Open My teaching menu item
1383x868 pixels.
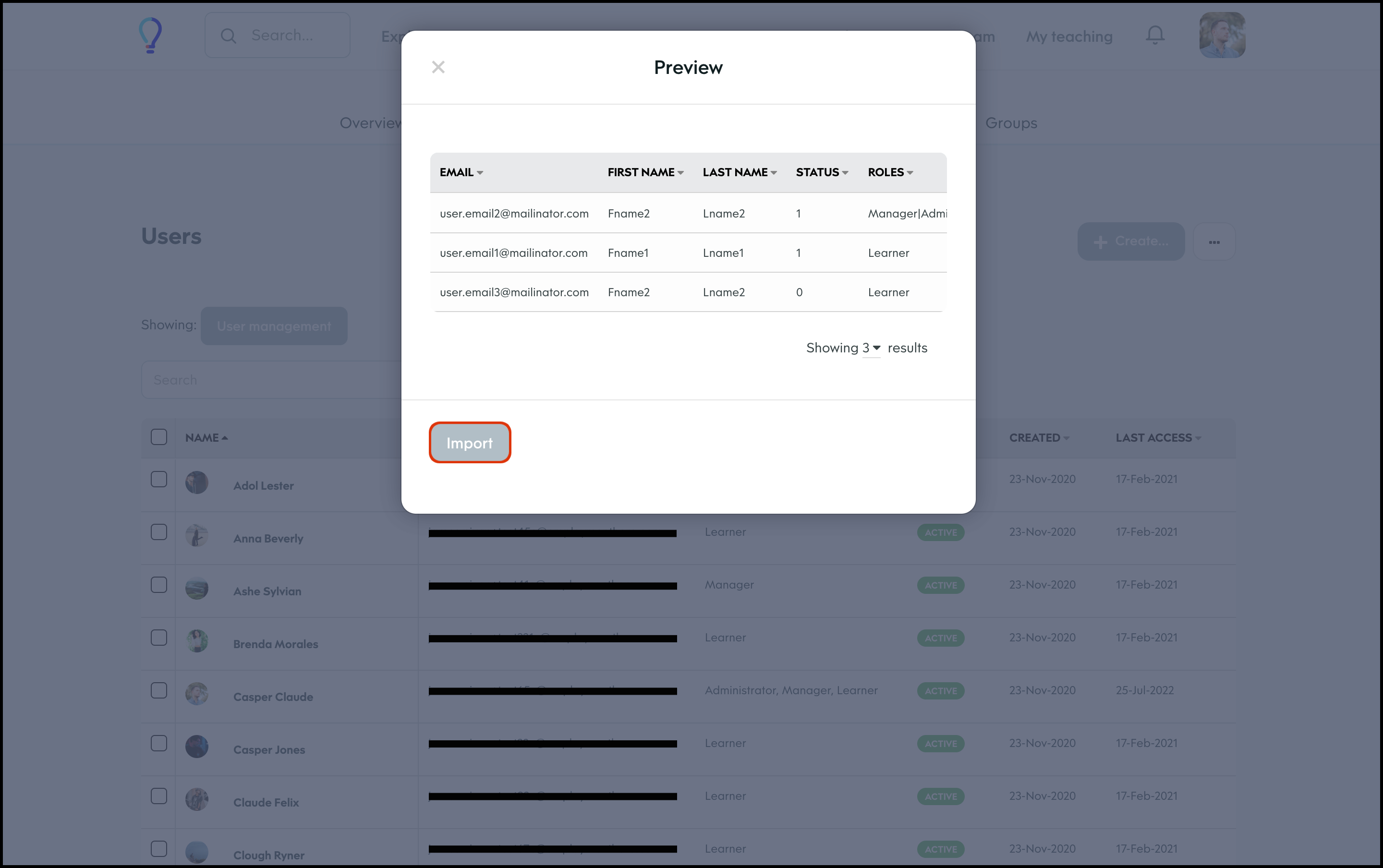1069,37
